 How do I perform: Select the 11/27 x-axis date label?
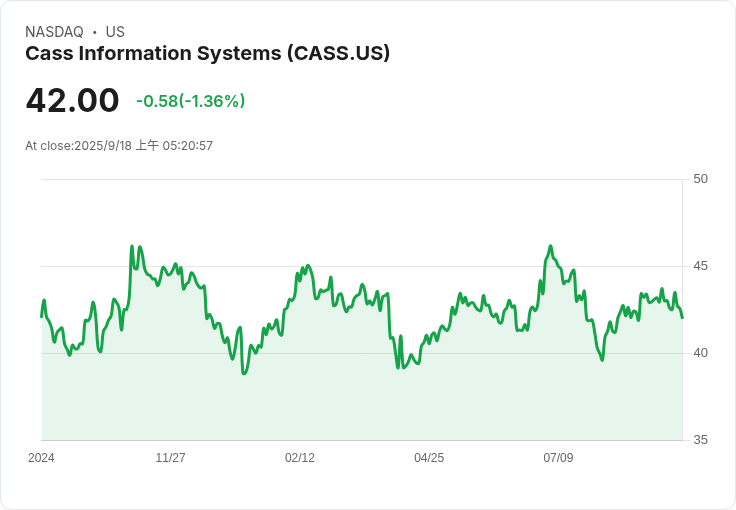click(170, 458)
